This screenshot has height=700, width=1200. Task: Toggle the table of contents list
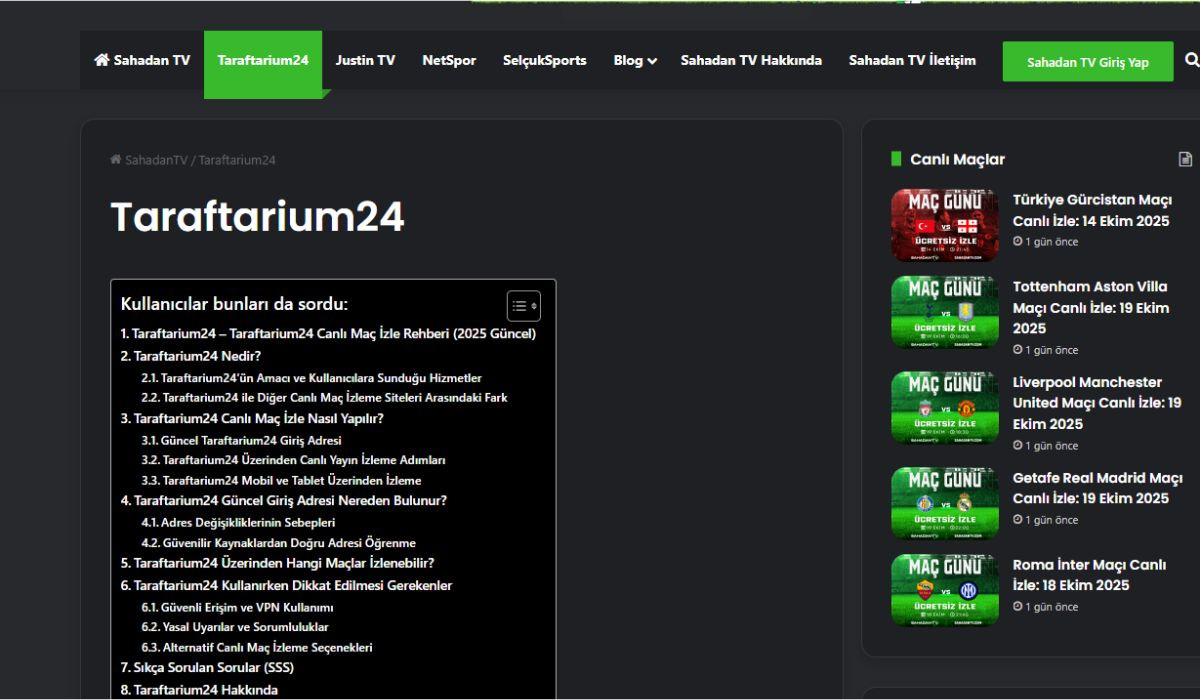[523, 306]
